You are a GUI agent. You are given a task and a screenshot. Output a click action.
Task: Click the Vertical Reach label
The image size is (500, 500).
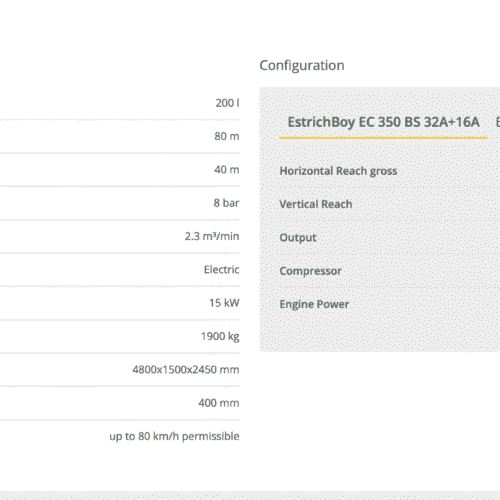pos(316,204)
